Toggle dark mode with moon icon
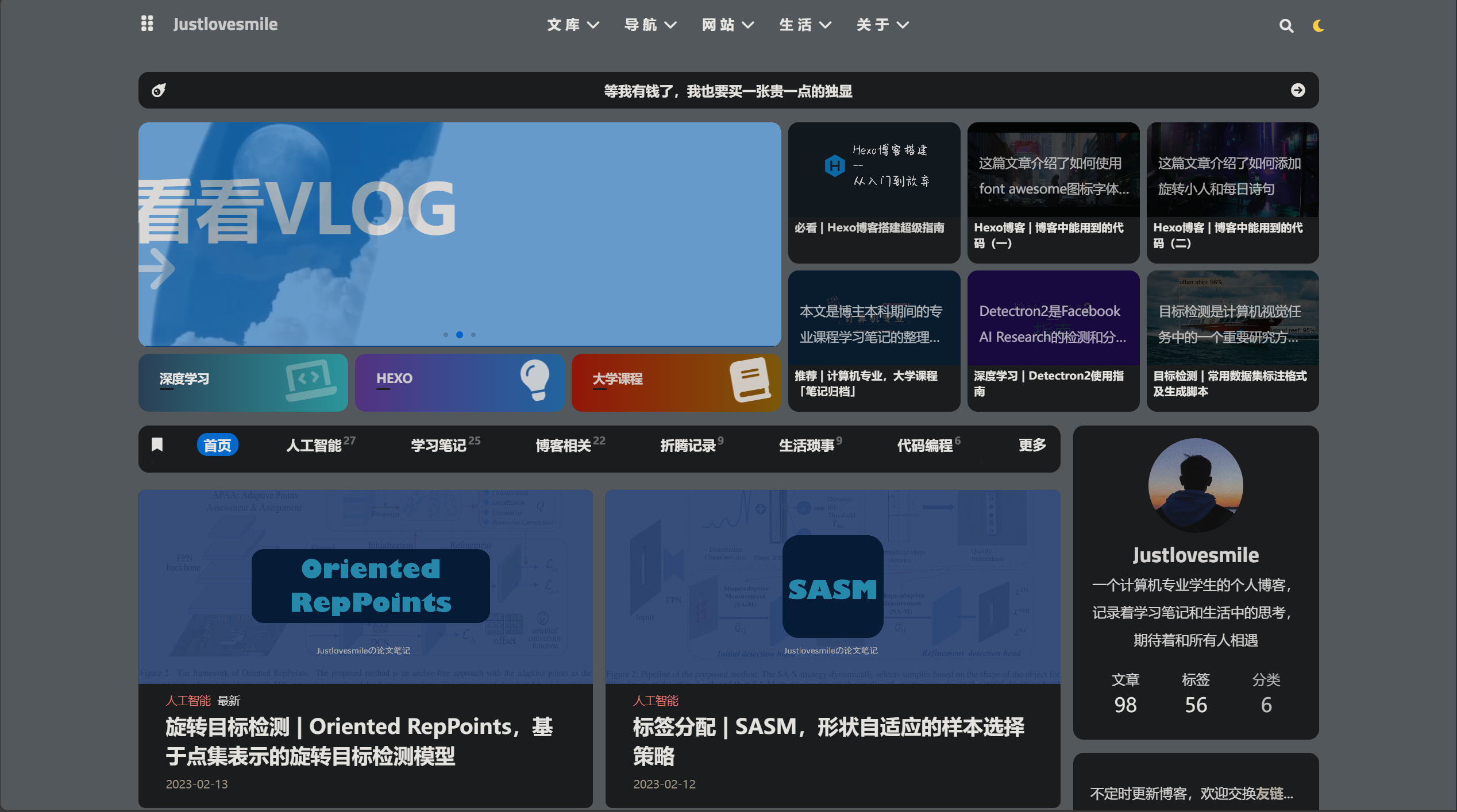This screenshot has height=812, width=1457. [1318, 26]
